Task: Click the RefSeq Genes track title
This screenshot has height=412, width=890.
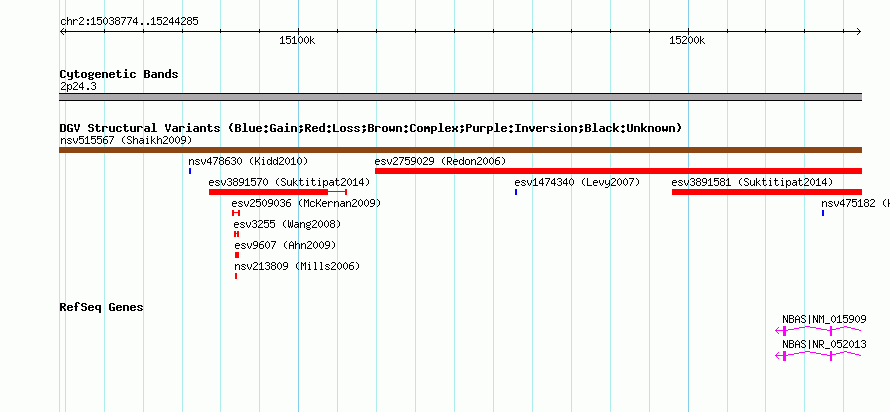Action: tap(102, 307)
